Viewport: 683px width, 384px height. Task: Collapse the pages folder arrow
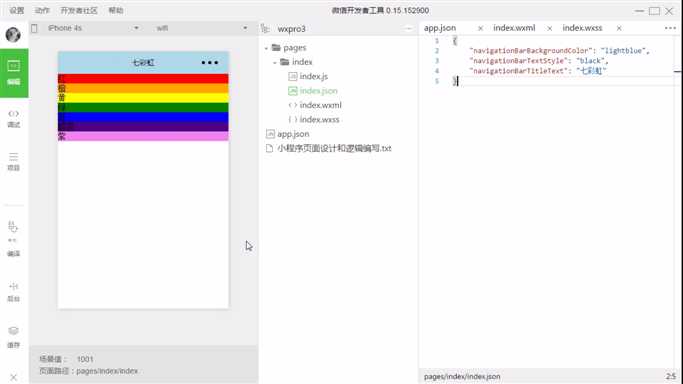point(266,48)
